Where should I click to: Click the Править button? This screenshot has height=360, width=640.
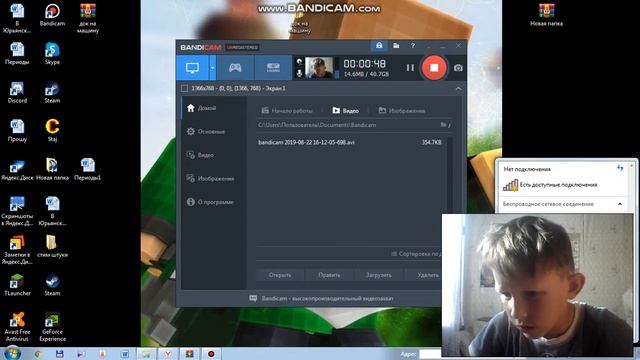[x=329, y=275]
